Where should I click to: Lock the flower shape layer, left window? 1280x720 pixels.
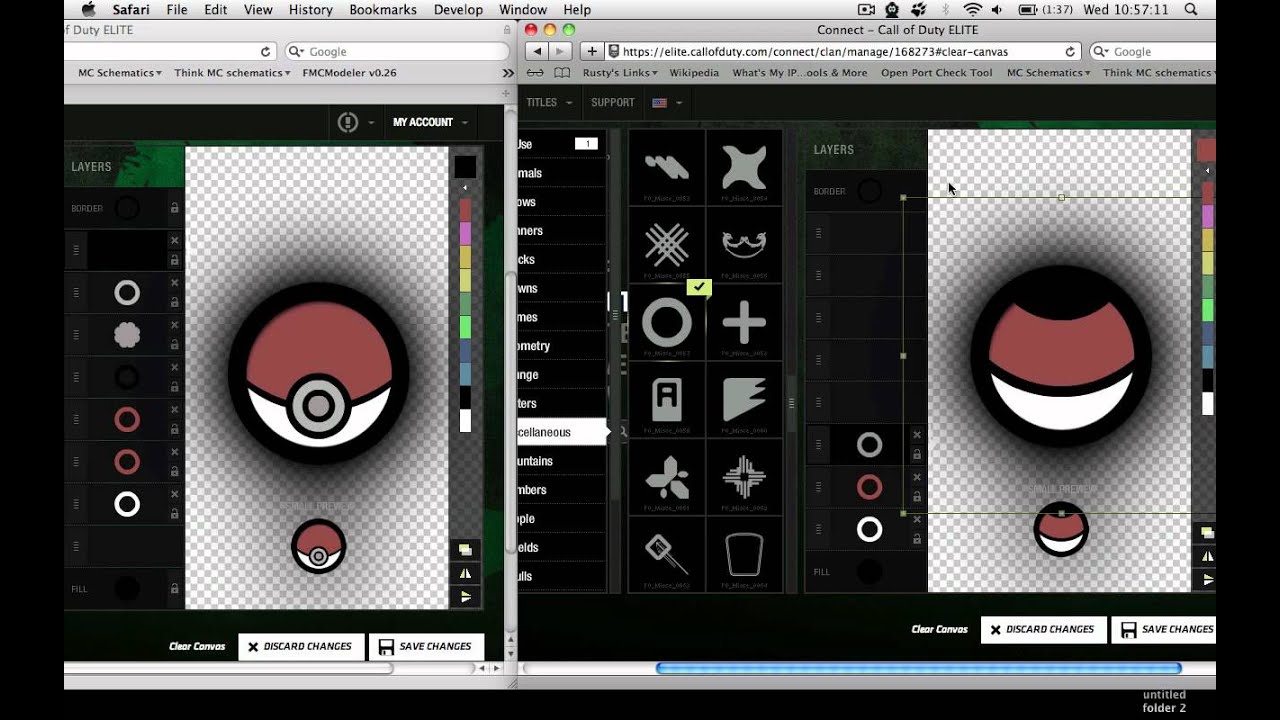click(x=174, y=344)
